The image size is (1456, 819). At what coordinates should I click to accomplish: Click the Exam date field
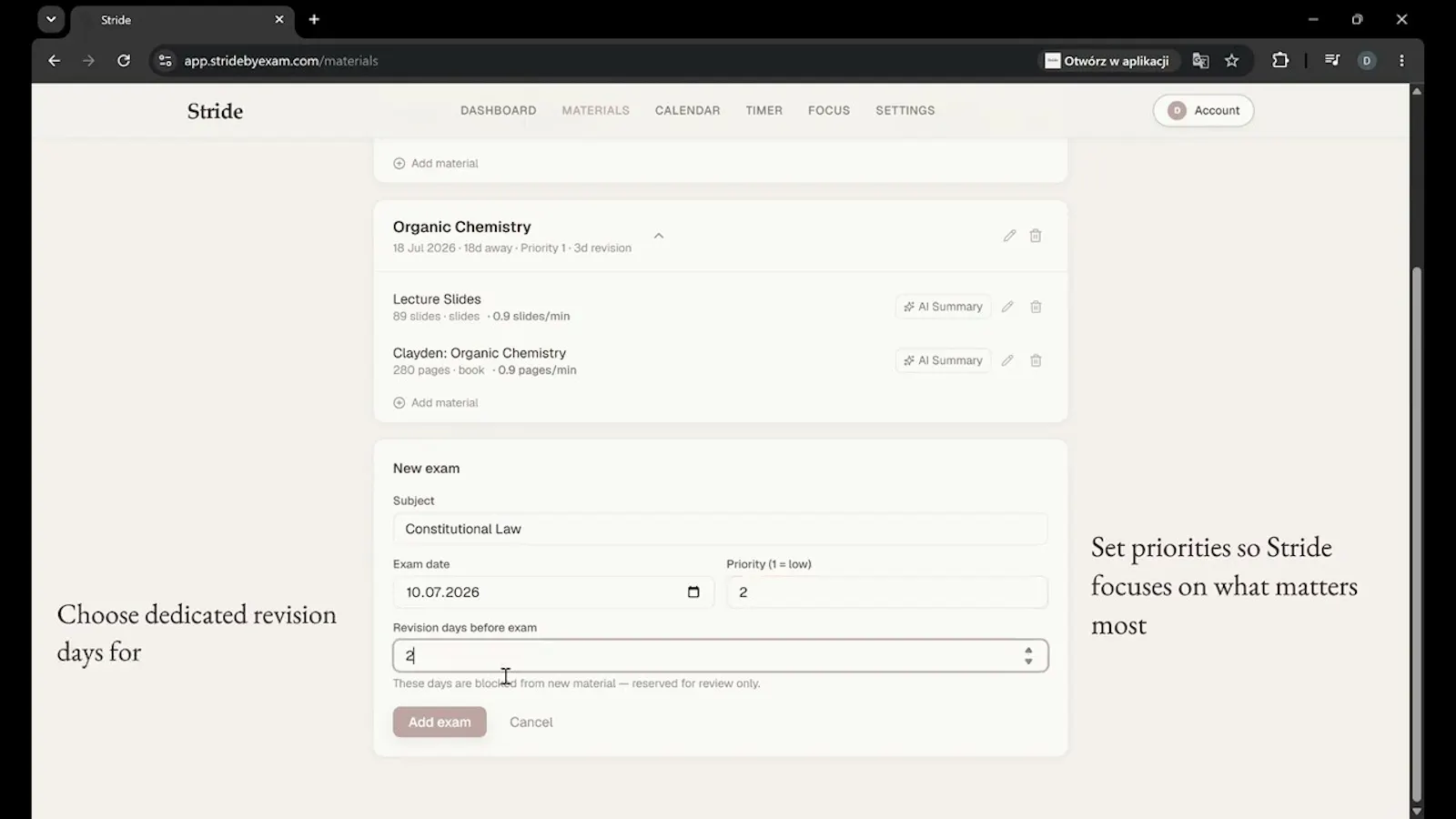coord(553,592)
